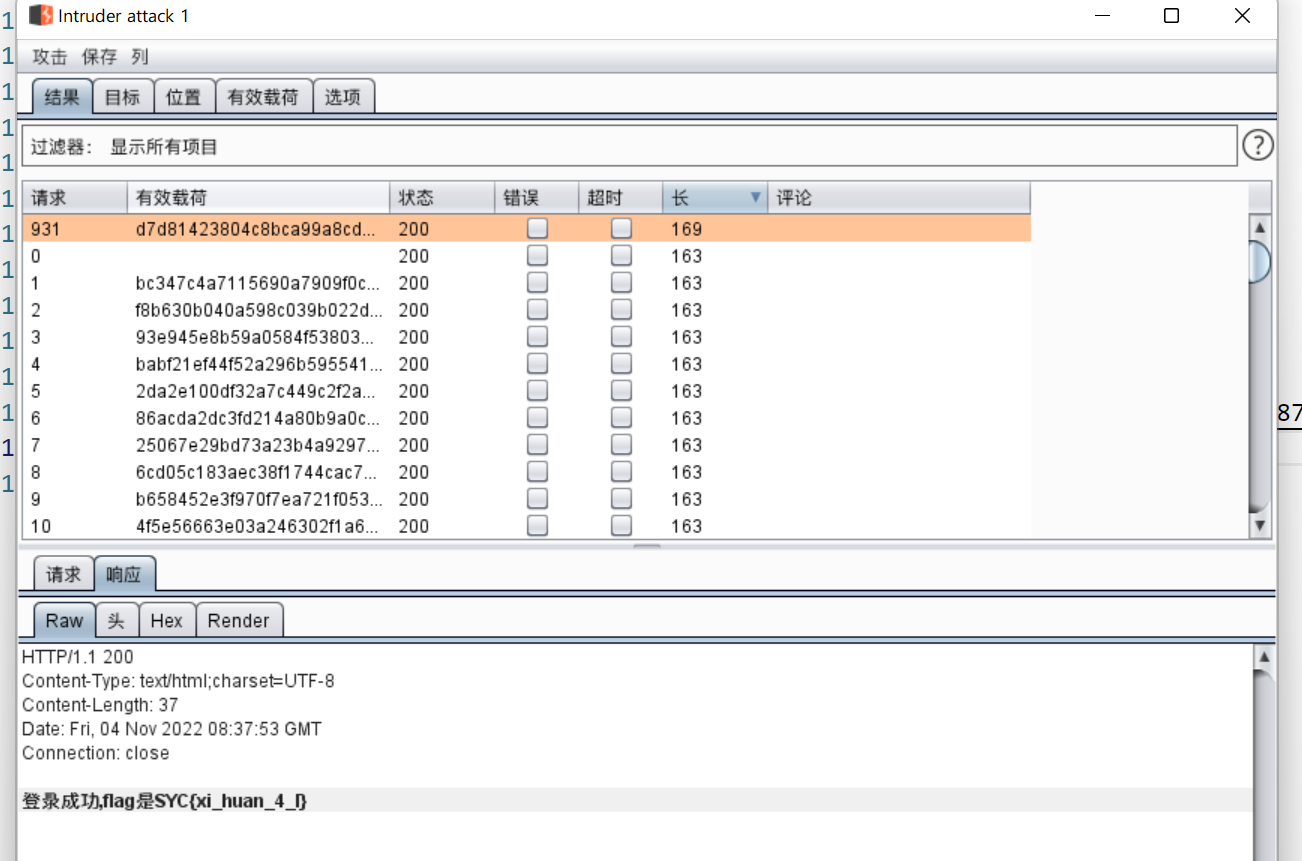Select payload b658452e3f970f7ea721f053... in row 9
1302x861 pixels.
pos(259,499)
